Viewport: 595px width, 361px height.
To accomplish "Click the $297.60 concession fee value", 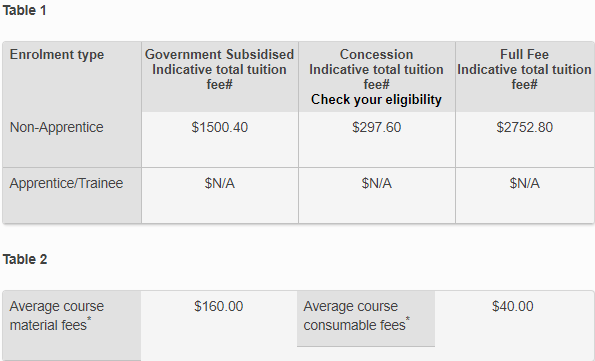I will coord(376,128).
